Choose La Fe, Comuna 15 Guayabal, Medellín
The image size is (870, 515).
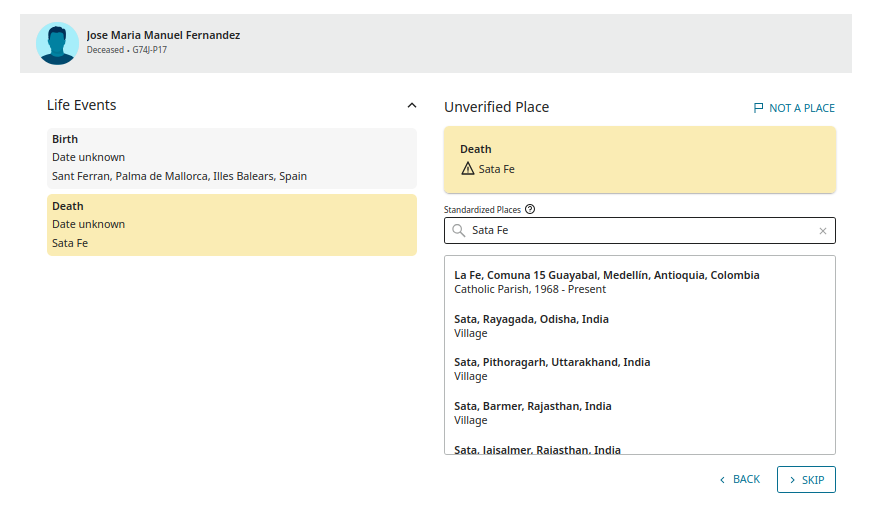pyautogui.click(x=606, y=282)
